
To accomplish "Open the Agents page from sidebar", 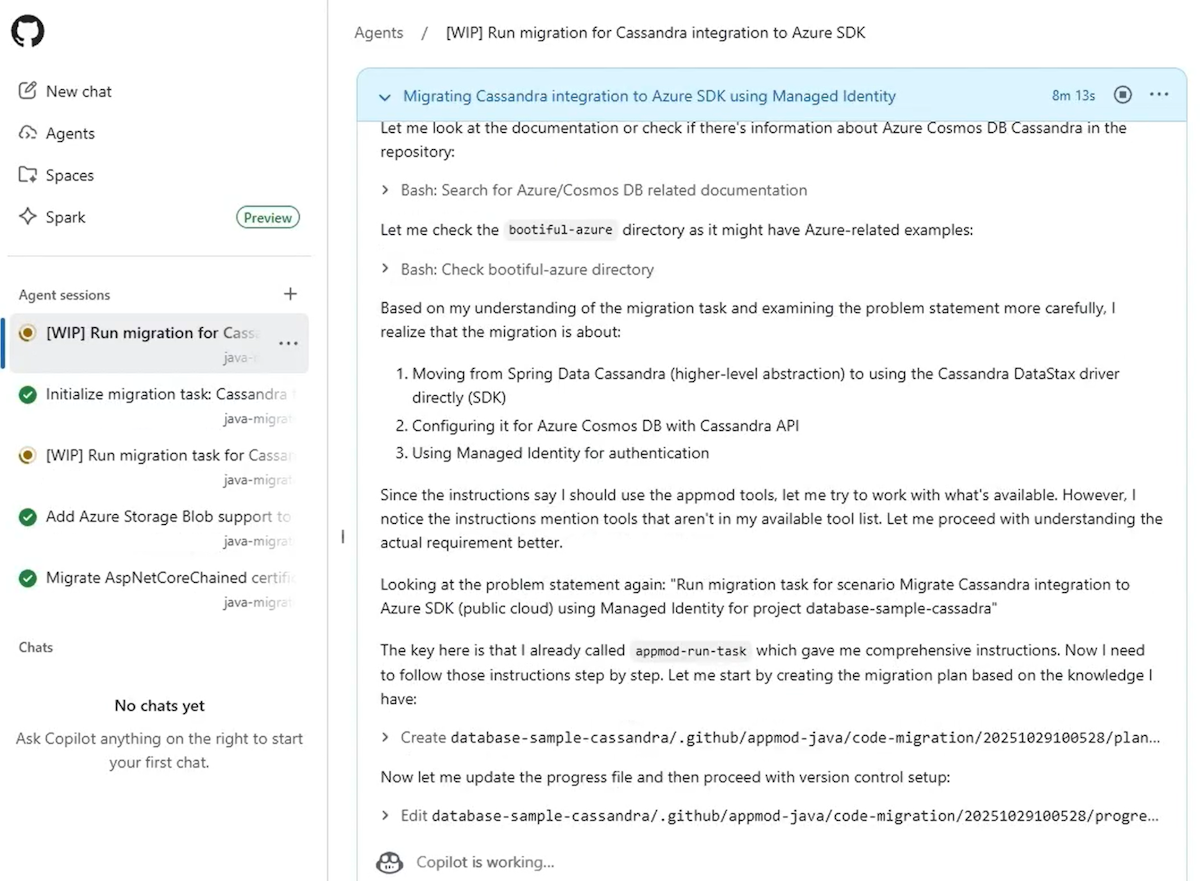I will tap(70, 133).
